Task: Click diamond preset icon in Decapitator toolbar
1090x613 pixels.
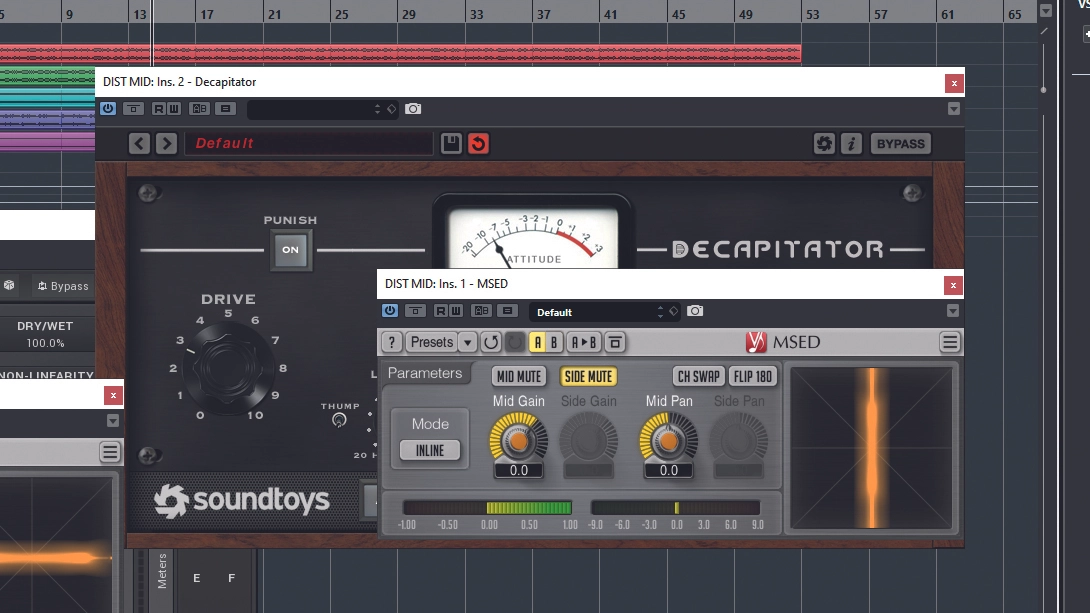Action: coord(391,109)
